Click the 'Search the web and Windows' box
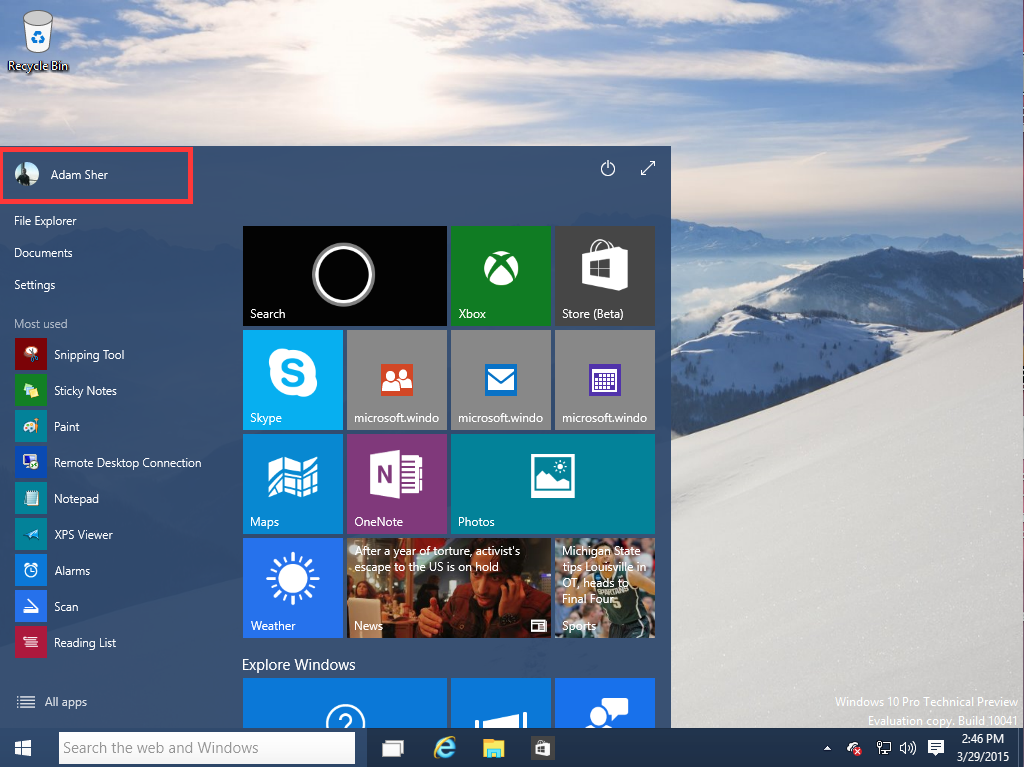 [x=207, y=748]
